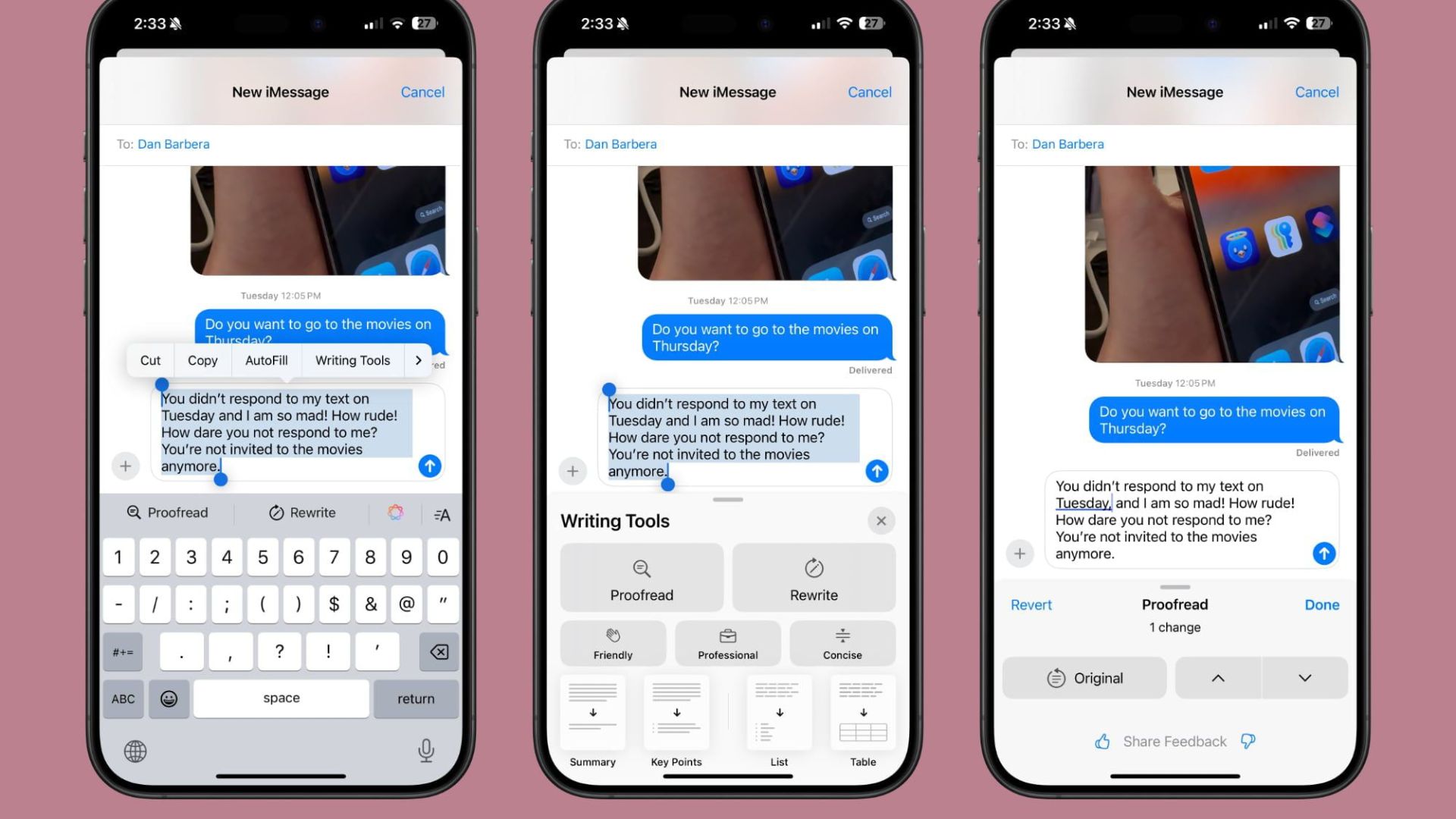Click the Done button
The width and height of the screenshot is (1456, 819).
click(1322, 604)
